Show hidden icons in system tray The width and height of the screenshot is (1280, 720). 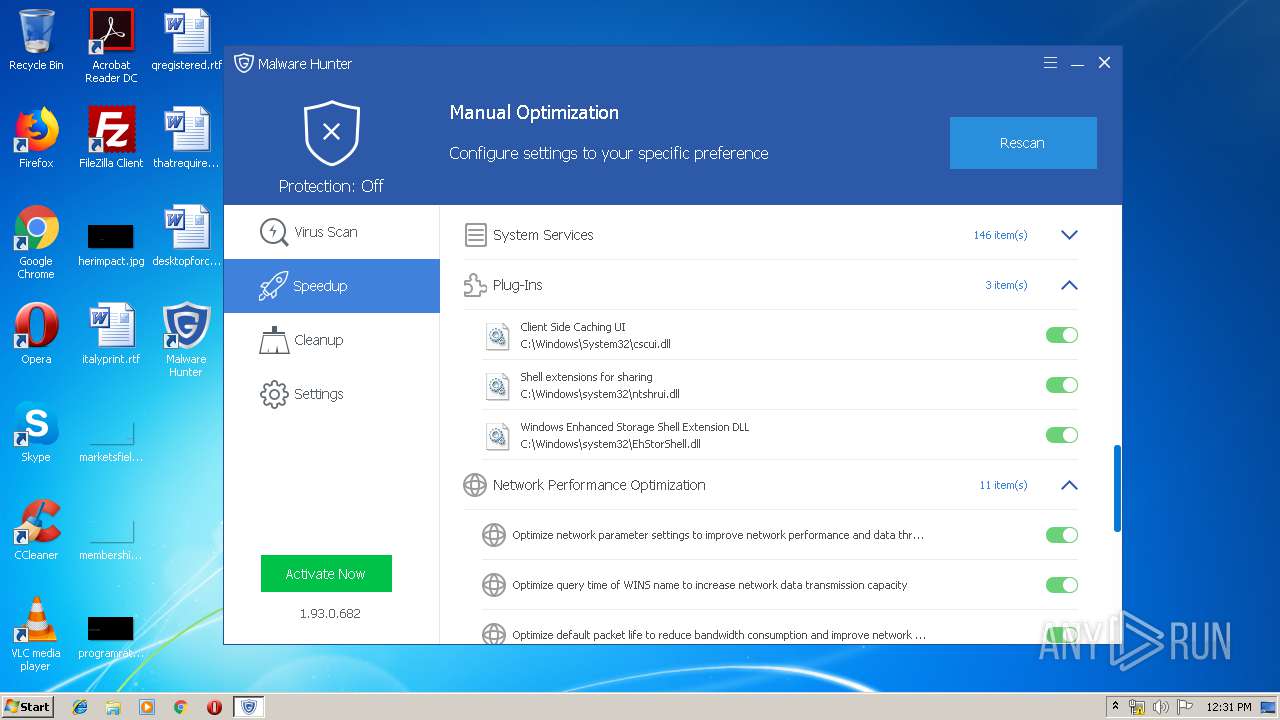(1116, 707)
